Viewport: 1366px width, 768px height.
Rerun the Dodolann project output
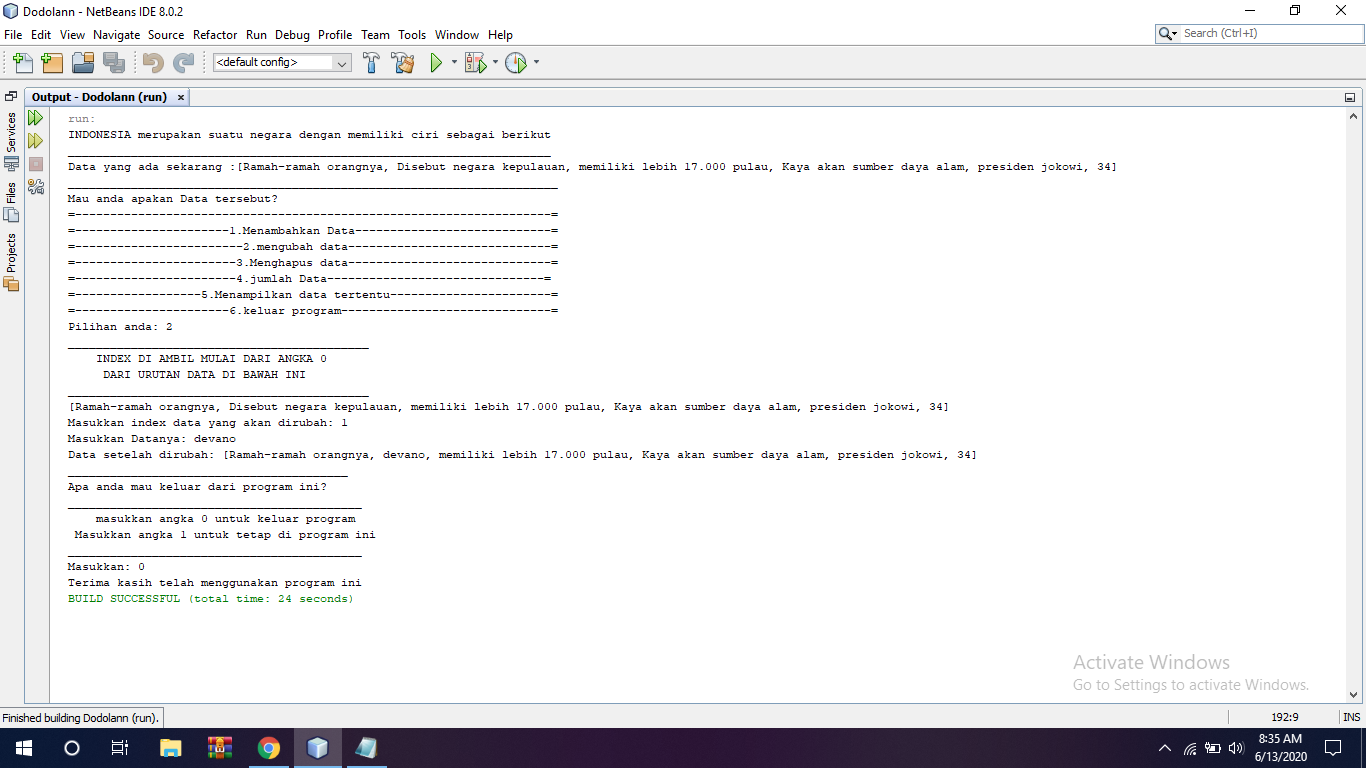tap(34, 117)
